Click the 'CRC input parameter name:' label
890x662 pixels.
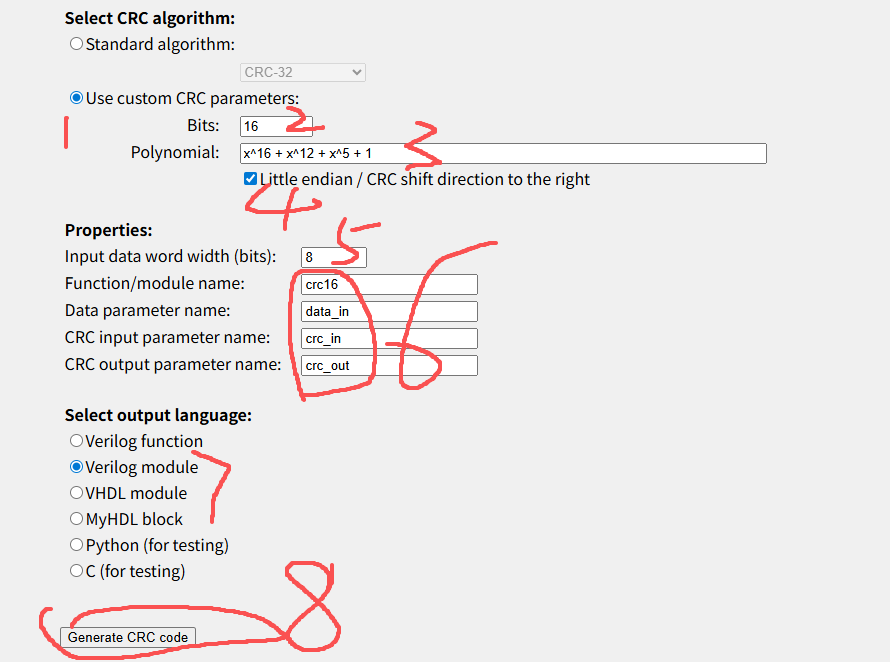[x=167, y=337]
